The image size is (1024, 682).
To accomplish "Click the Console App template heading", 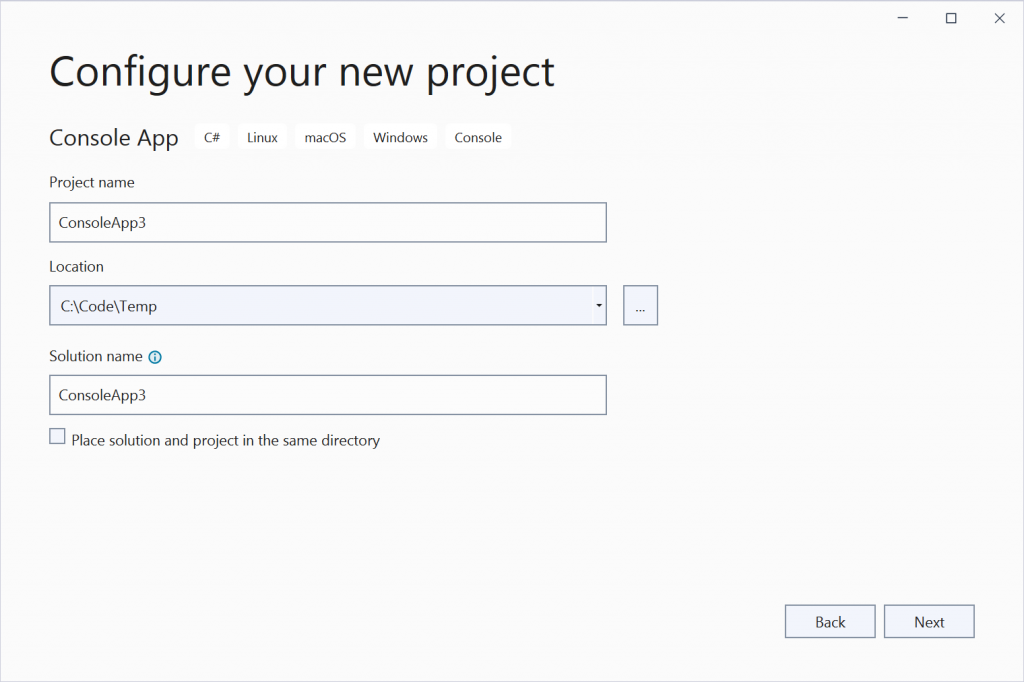I will pos(113,139).
